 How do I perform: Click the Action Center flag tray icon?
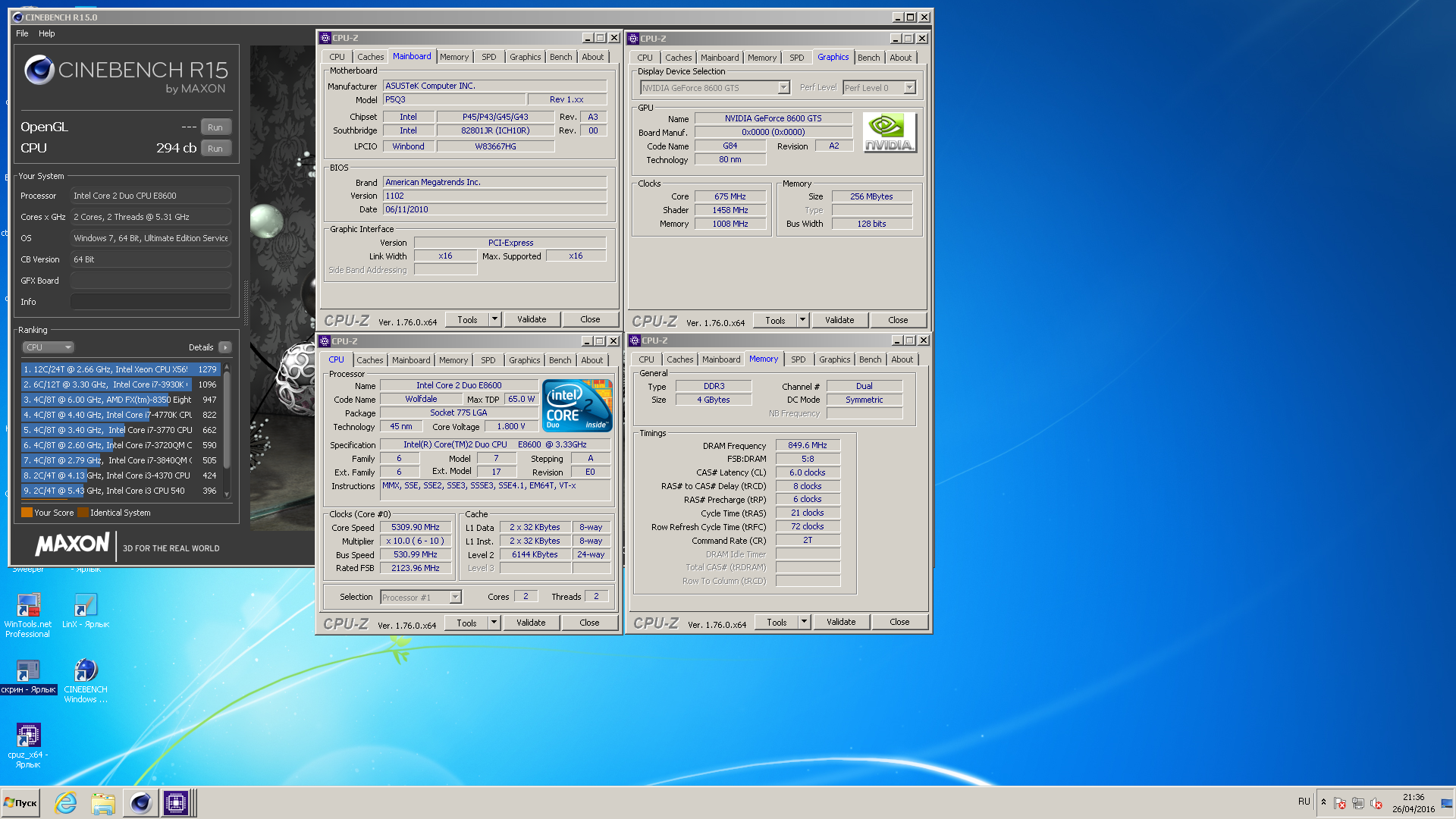pyautogui.click(x=1340, y=803)
